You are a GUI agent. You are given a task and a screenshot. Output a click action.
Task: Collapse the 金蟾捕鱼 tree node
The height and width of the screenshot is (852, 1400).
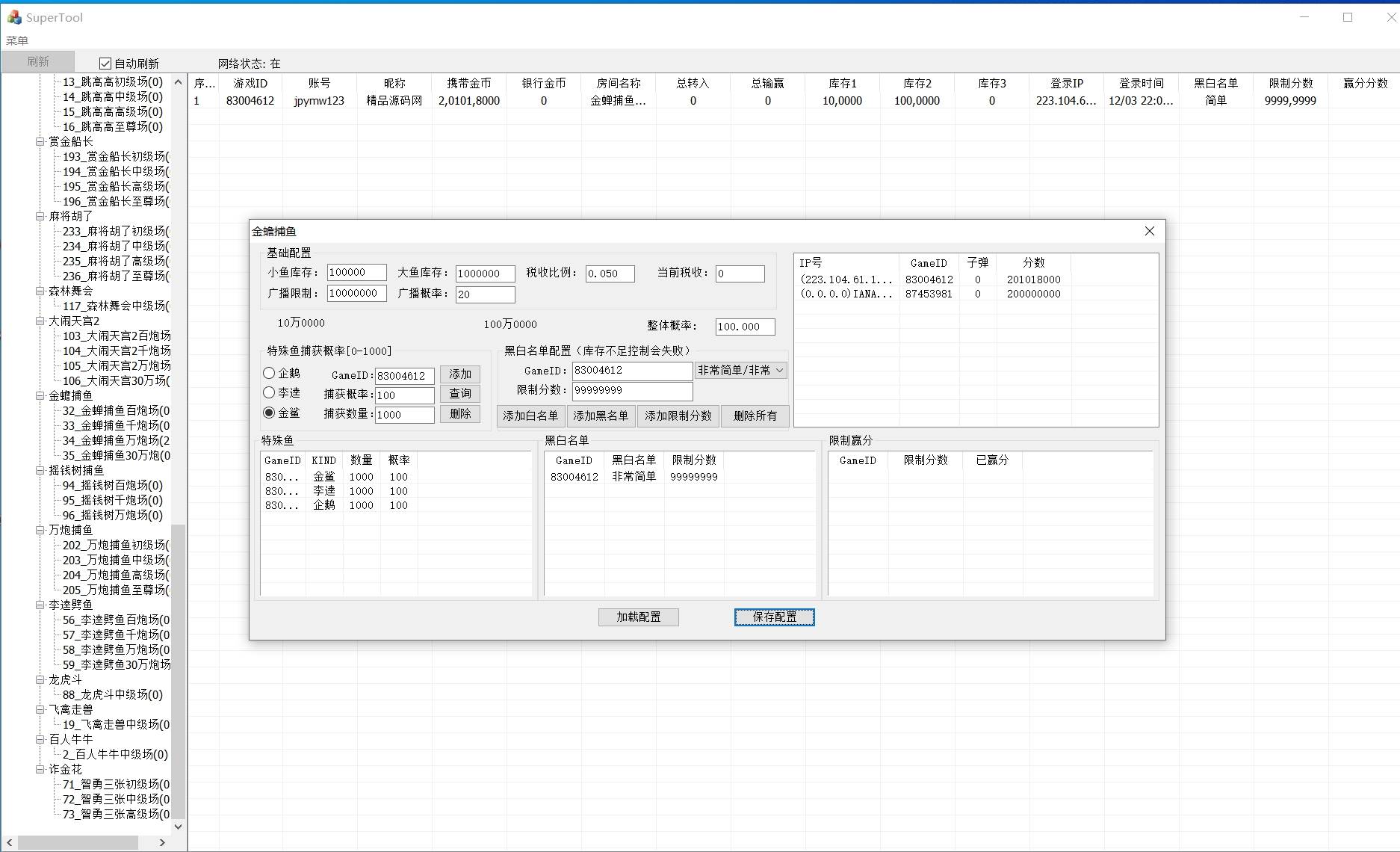click(40, 395)
